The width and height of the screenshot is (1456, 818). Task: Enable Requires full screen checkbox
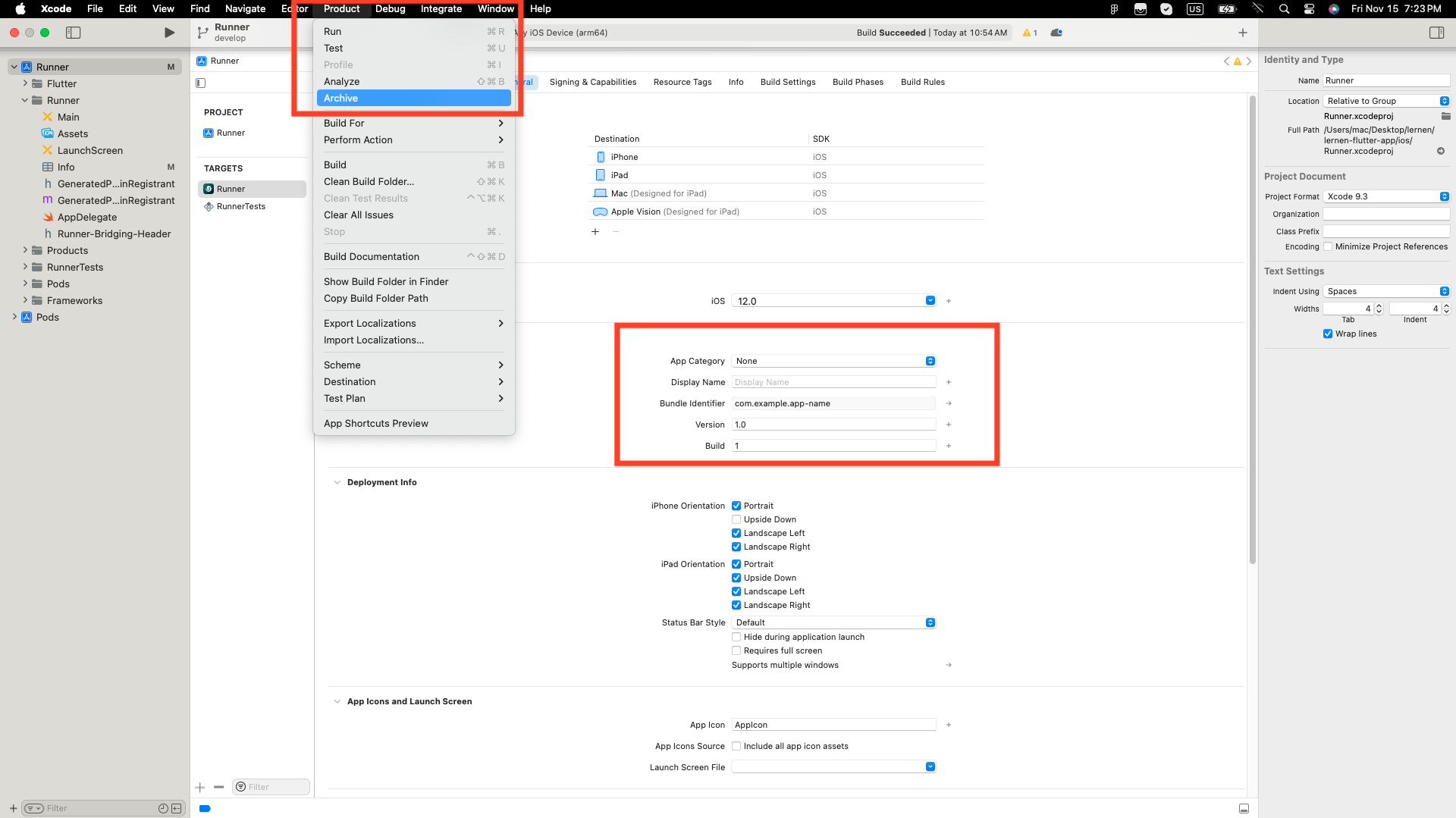coord(736,650)
